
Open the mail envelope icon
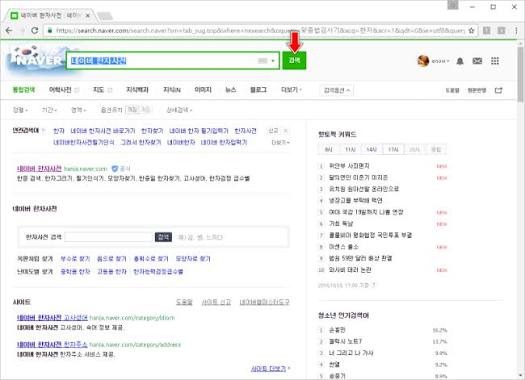[x=477, y=61]
